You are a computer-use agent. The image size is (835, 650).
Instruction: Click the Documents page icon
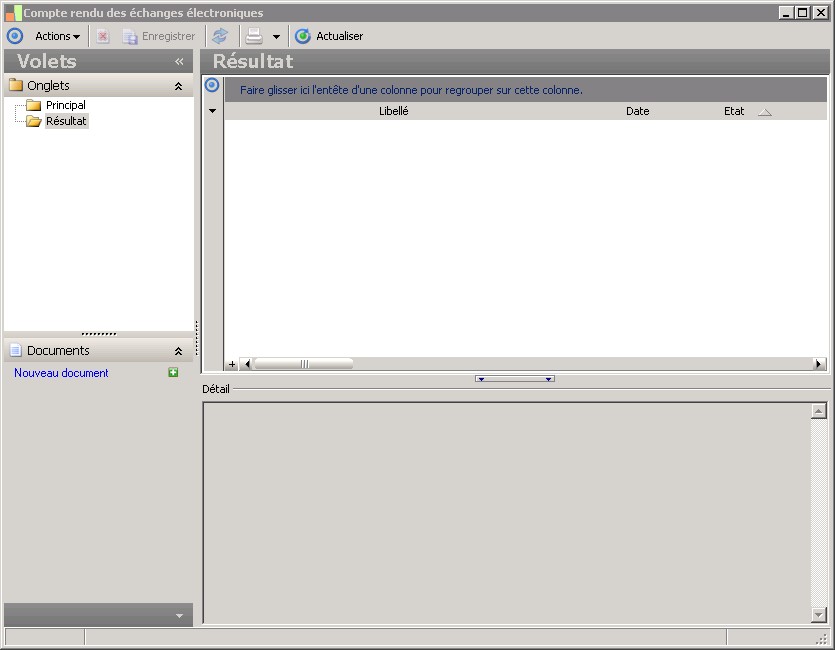tap(16, 350)
